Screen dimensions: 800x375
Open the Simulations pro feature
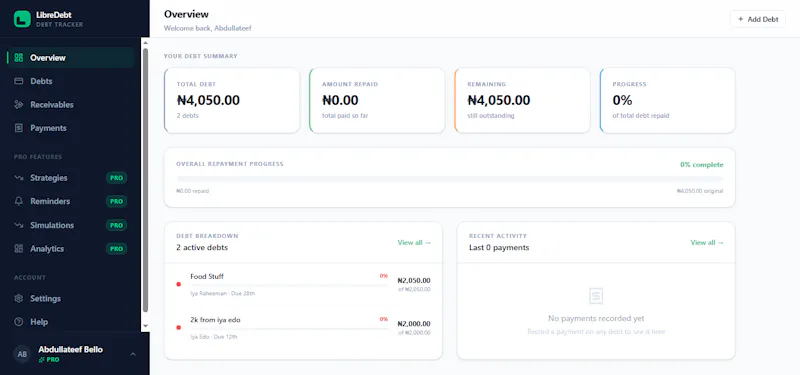pos(70,225)
